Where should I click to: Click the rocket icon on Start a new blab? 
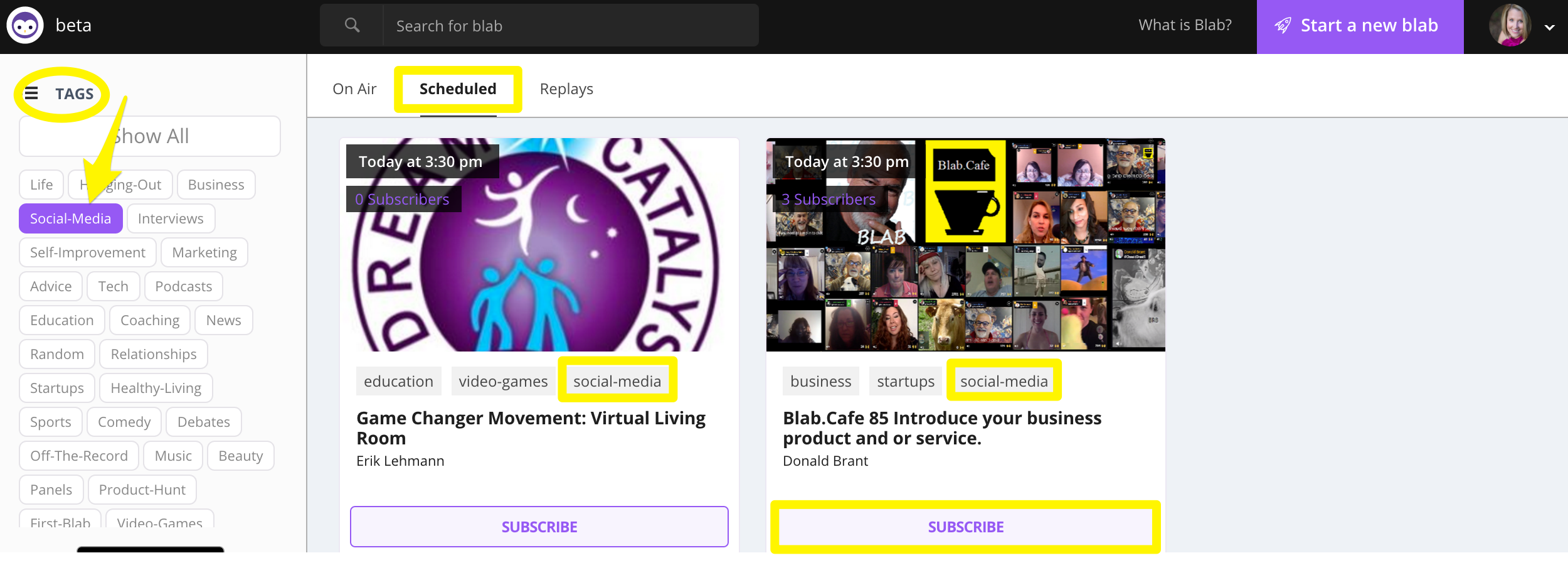(x=1283, y=26)
